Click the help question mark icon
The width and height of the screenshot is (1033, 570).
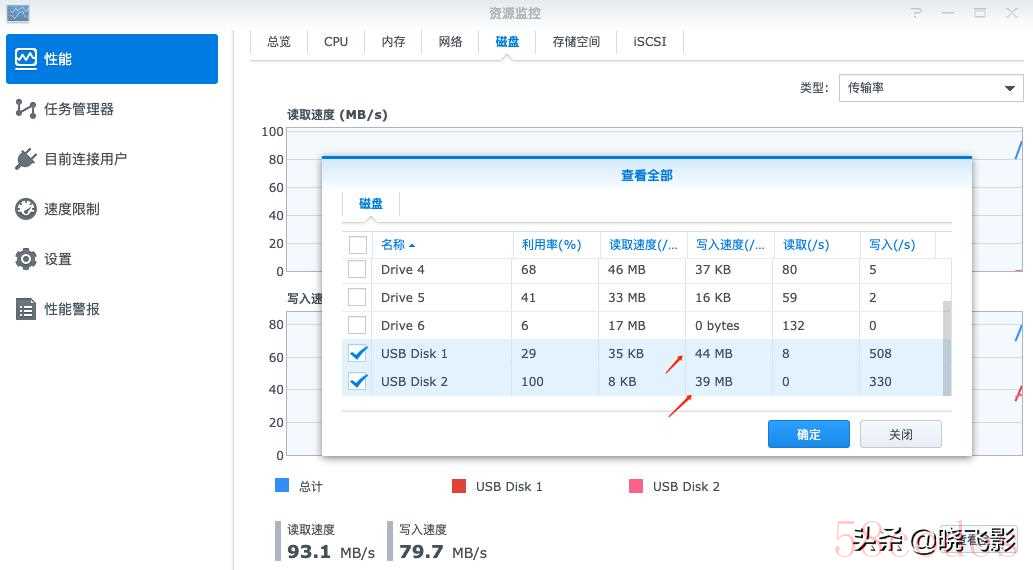pyautogui.click(x=916, y=13)
